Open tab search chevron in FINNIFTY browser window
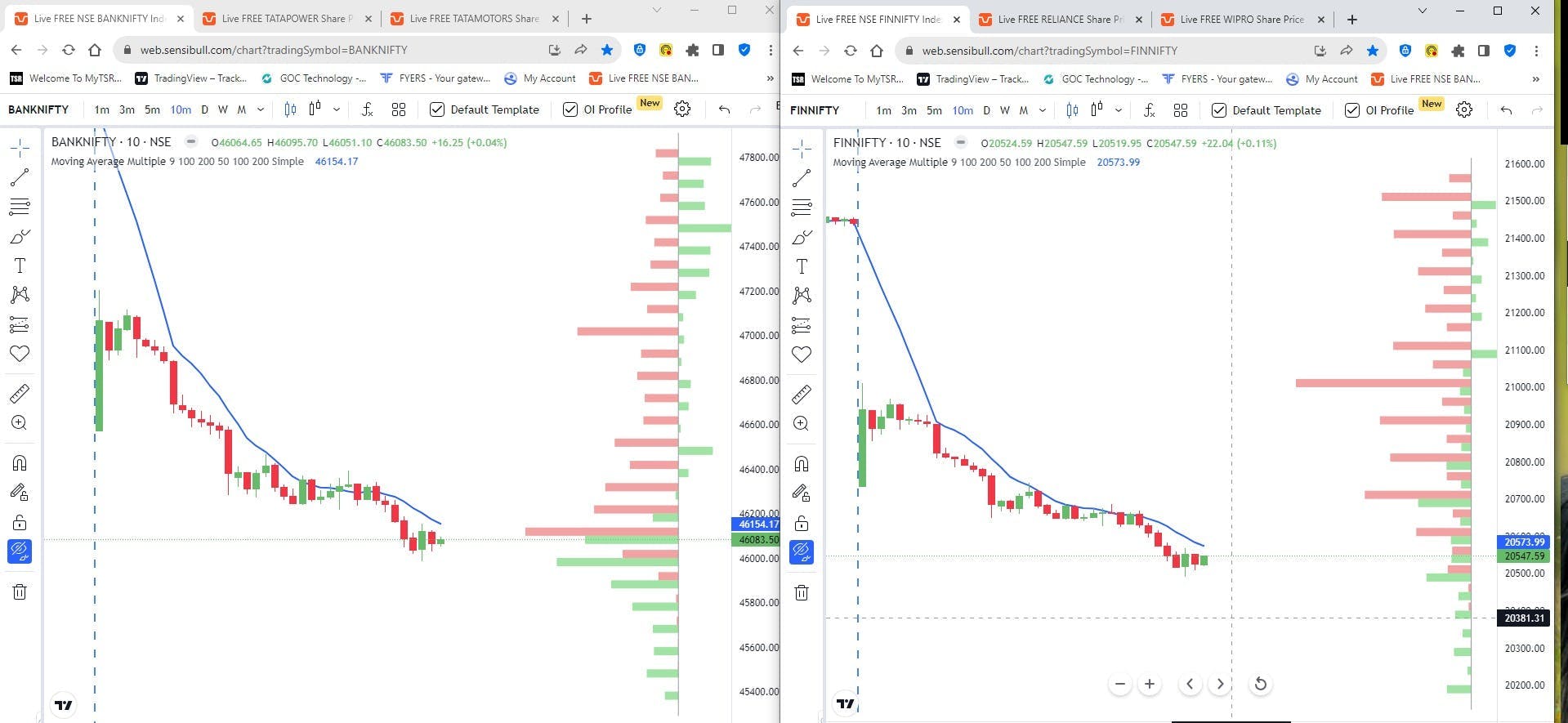Viewport: 1568px width, 723px height. (x=1423, y=11)
